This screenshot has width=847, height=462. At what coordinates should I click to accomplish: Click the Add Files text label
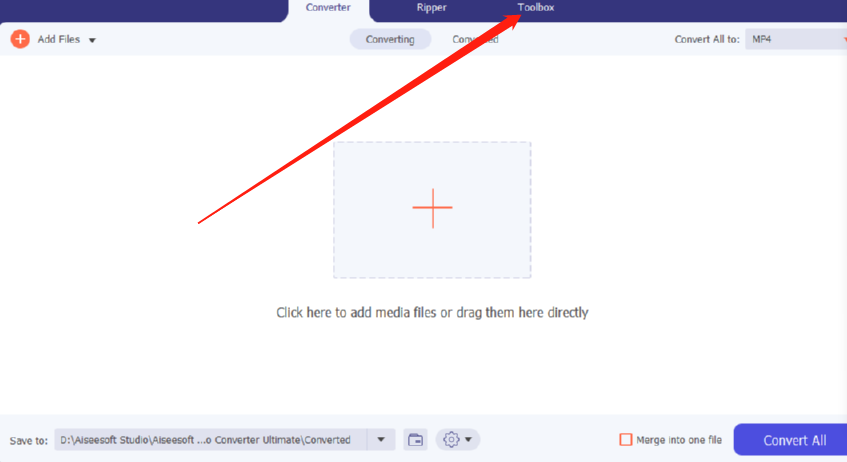(x=58, y=39)
